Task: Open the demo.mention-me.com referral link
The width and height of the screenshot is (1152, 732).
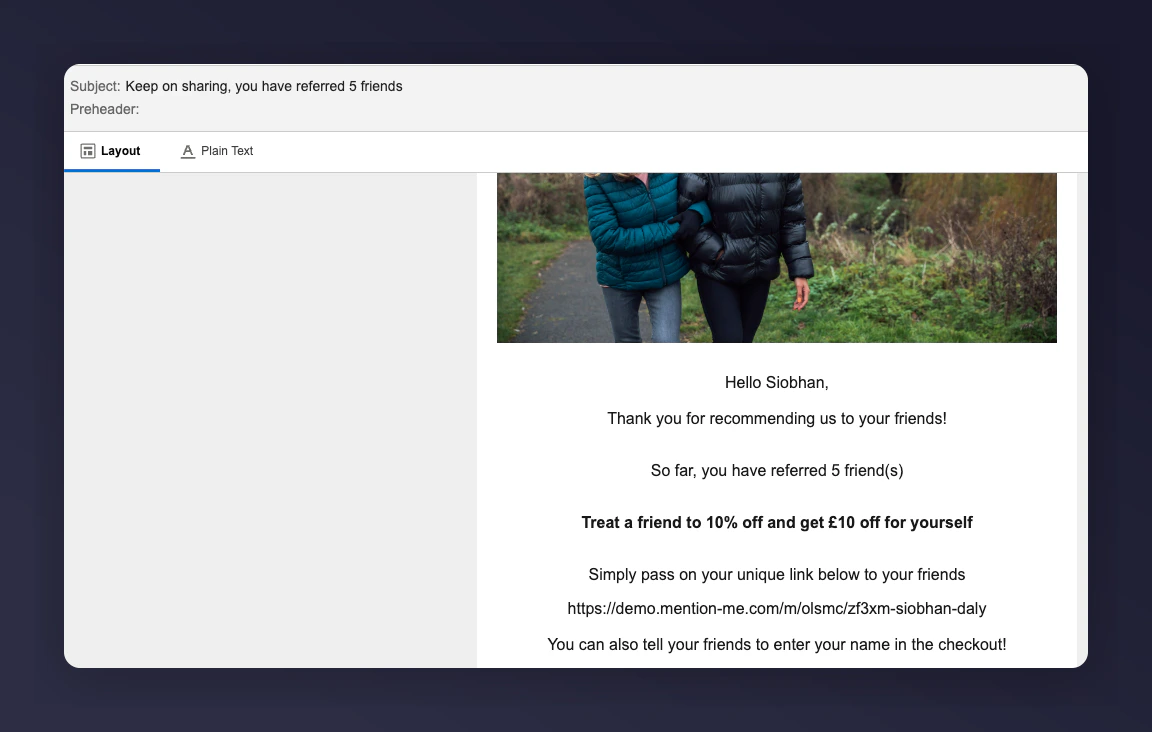Action: pos(777,609)
